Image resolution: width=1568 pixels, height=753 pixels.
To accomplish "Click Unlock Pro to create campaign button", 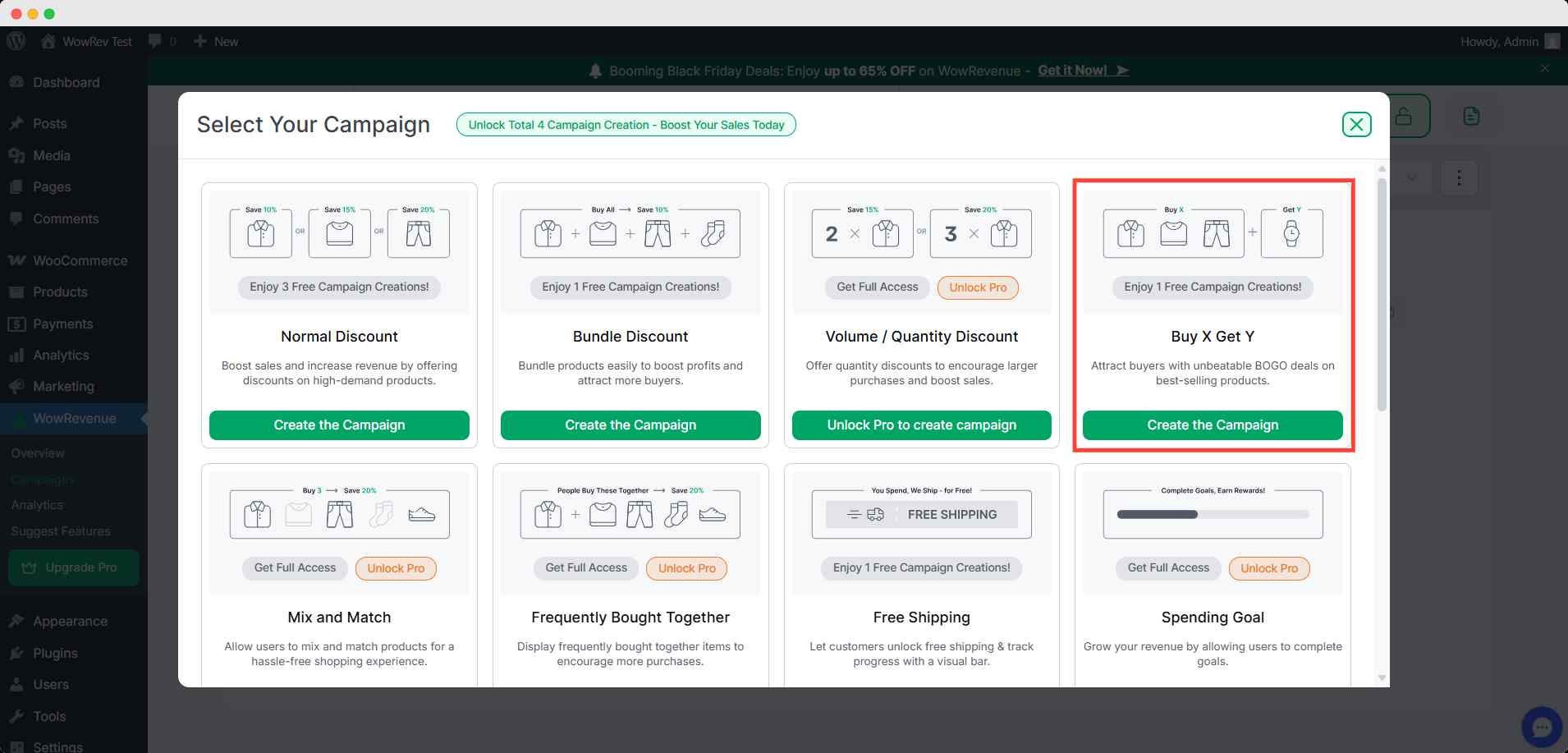I will coord(921,425).
